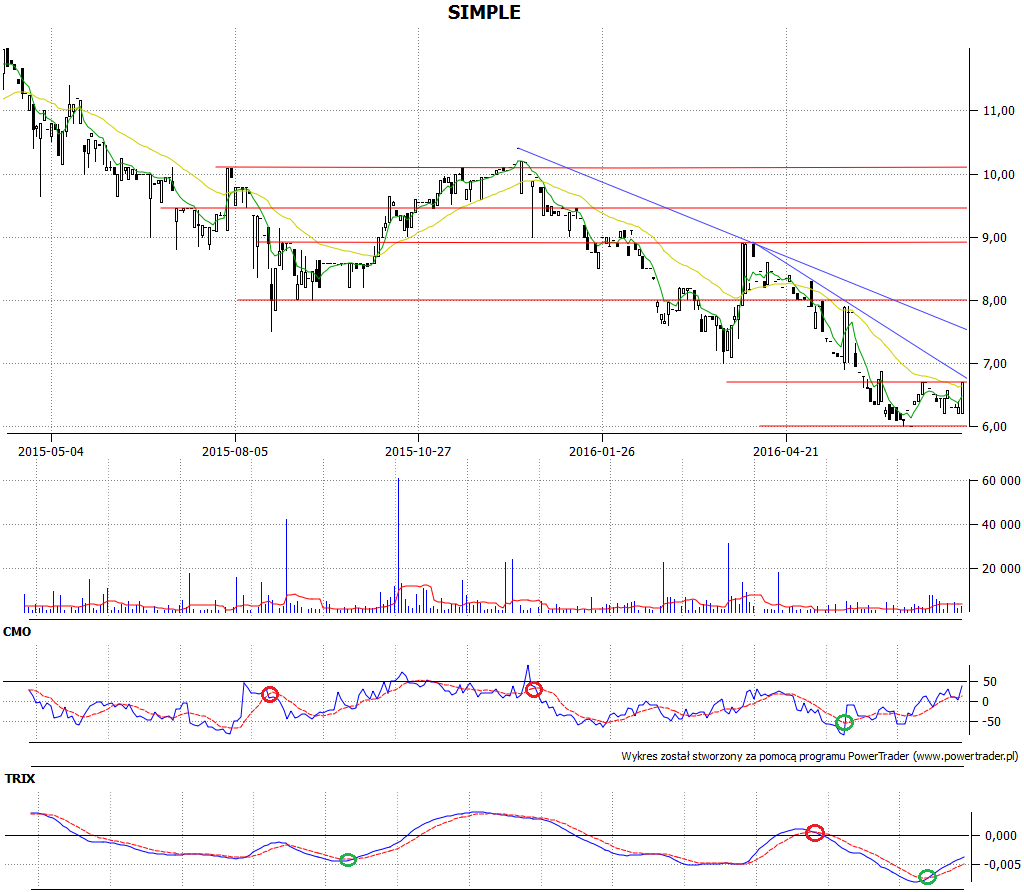This screenshot has width=1024, height=892.
Task: Click the green buy circle on CMO
Action: [x=844, y=722]
